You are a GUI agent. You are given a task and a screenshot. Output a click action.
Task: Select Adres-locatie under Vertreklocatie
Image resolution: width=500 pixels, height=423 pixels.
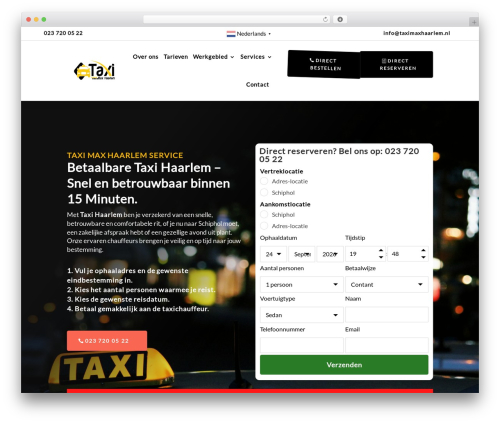pyautogui.click(x=264, y=181)
